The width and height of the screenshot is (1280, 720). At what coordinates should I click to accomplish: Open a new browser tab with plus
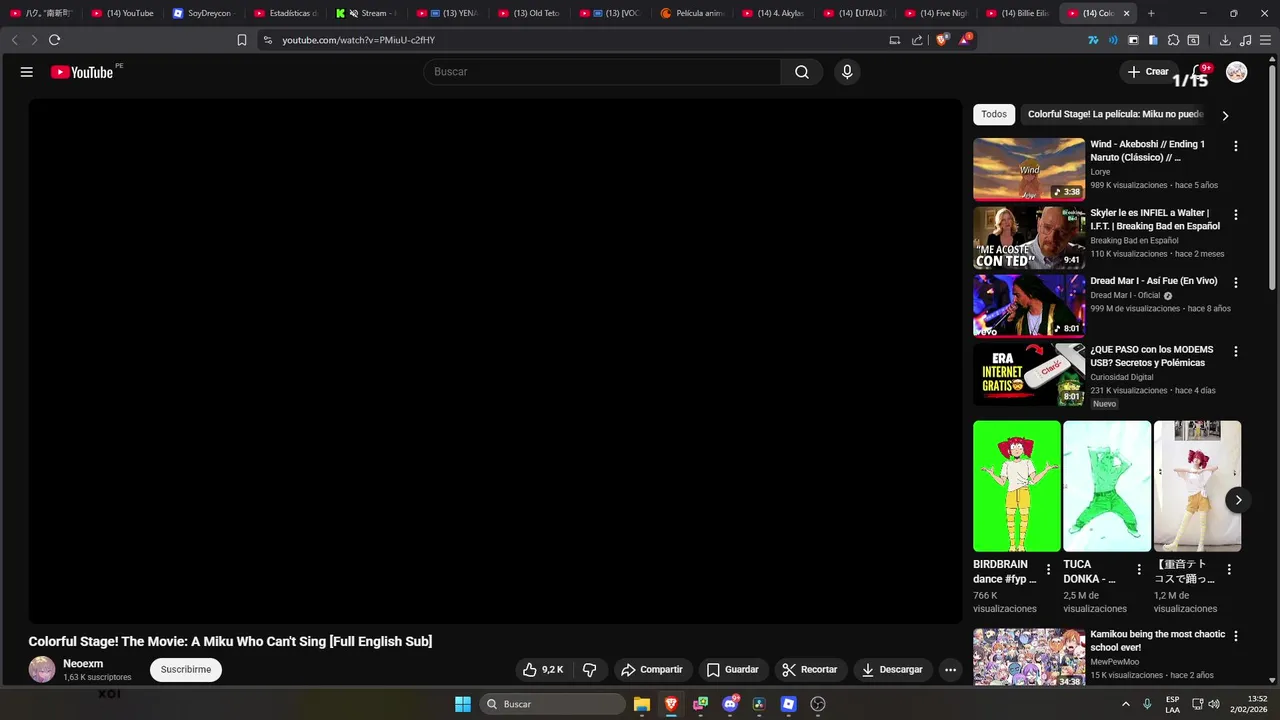pyautogui.click(x=1151, y=13)
